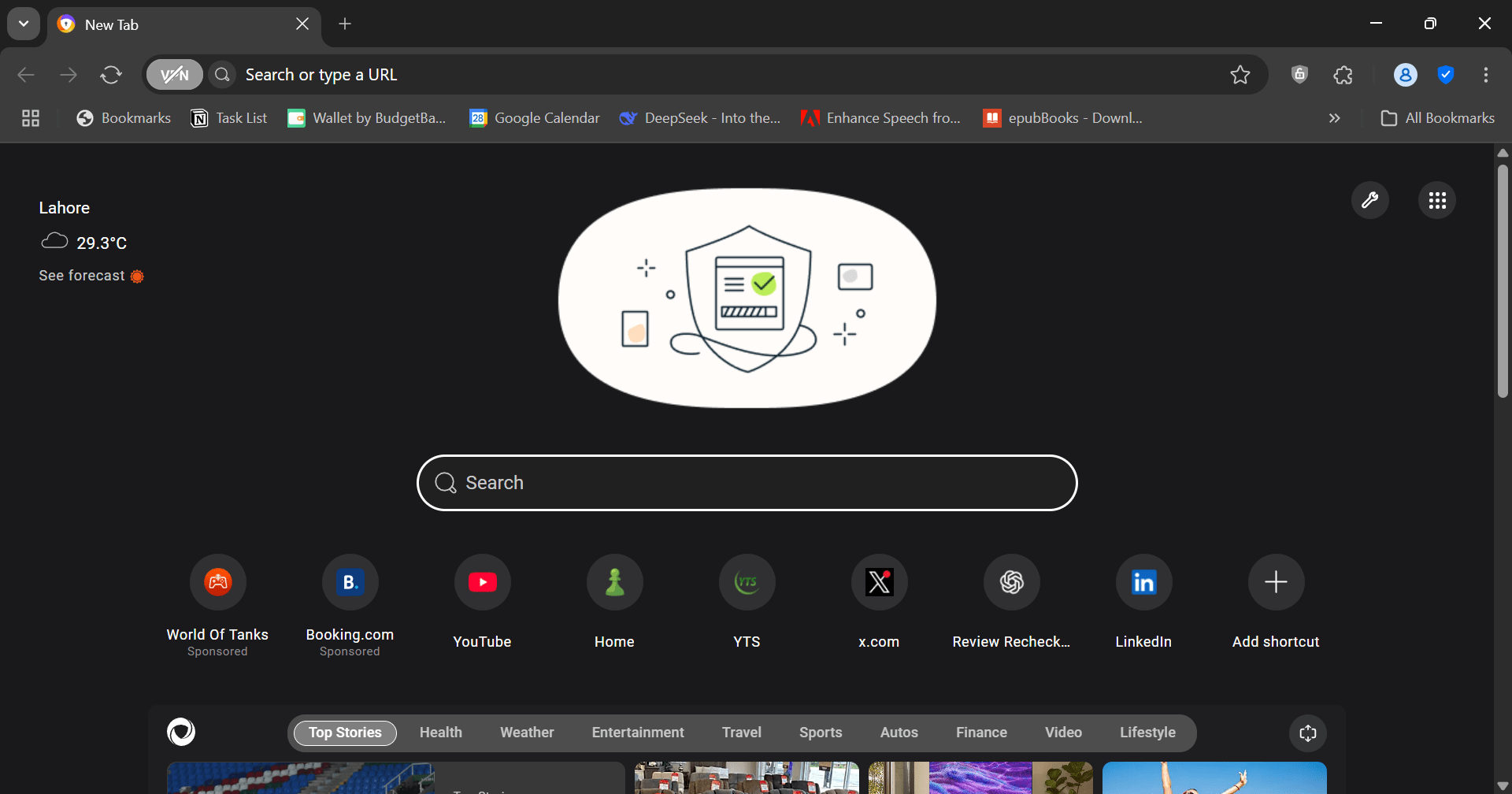
Task: Open the tab search dropdown arrow
Action: tap(24, 24)
